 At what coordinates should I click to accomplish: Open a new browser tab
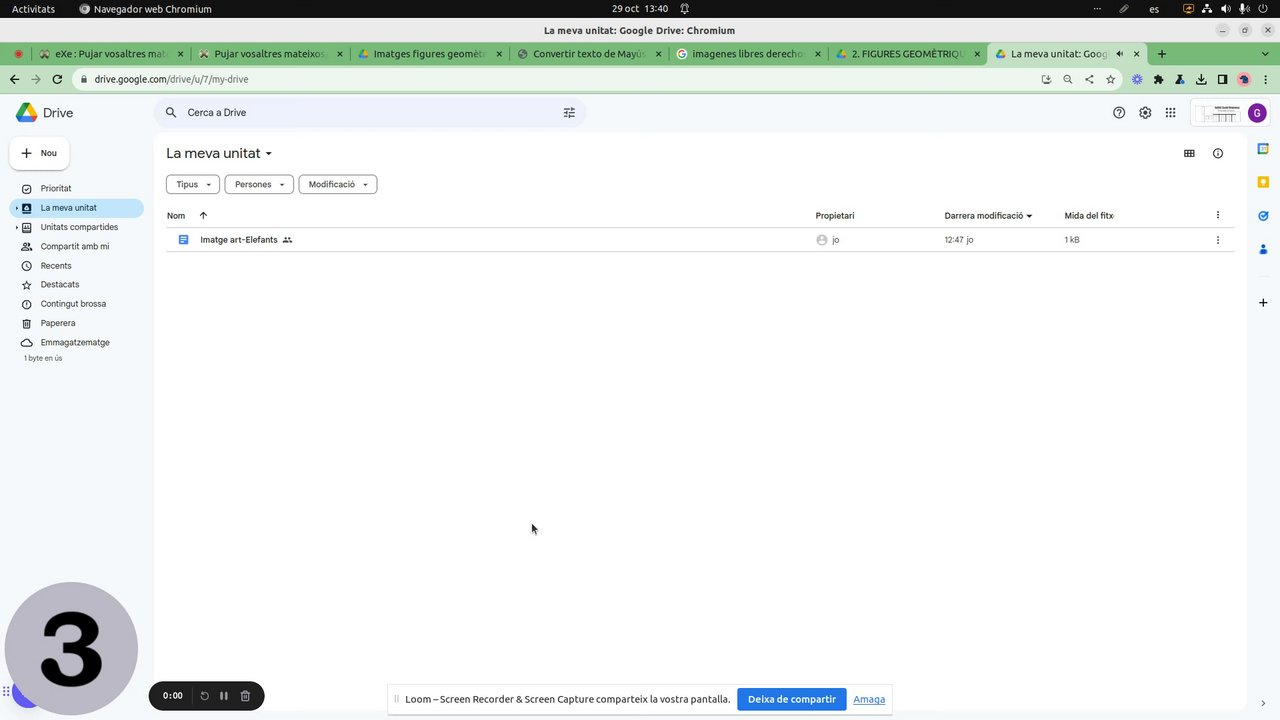pos(1162,54)
